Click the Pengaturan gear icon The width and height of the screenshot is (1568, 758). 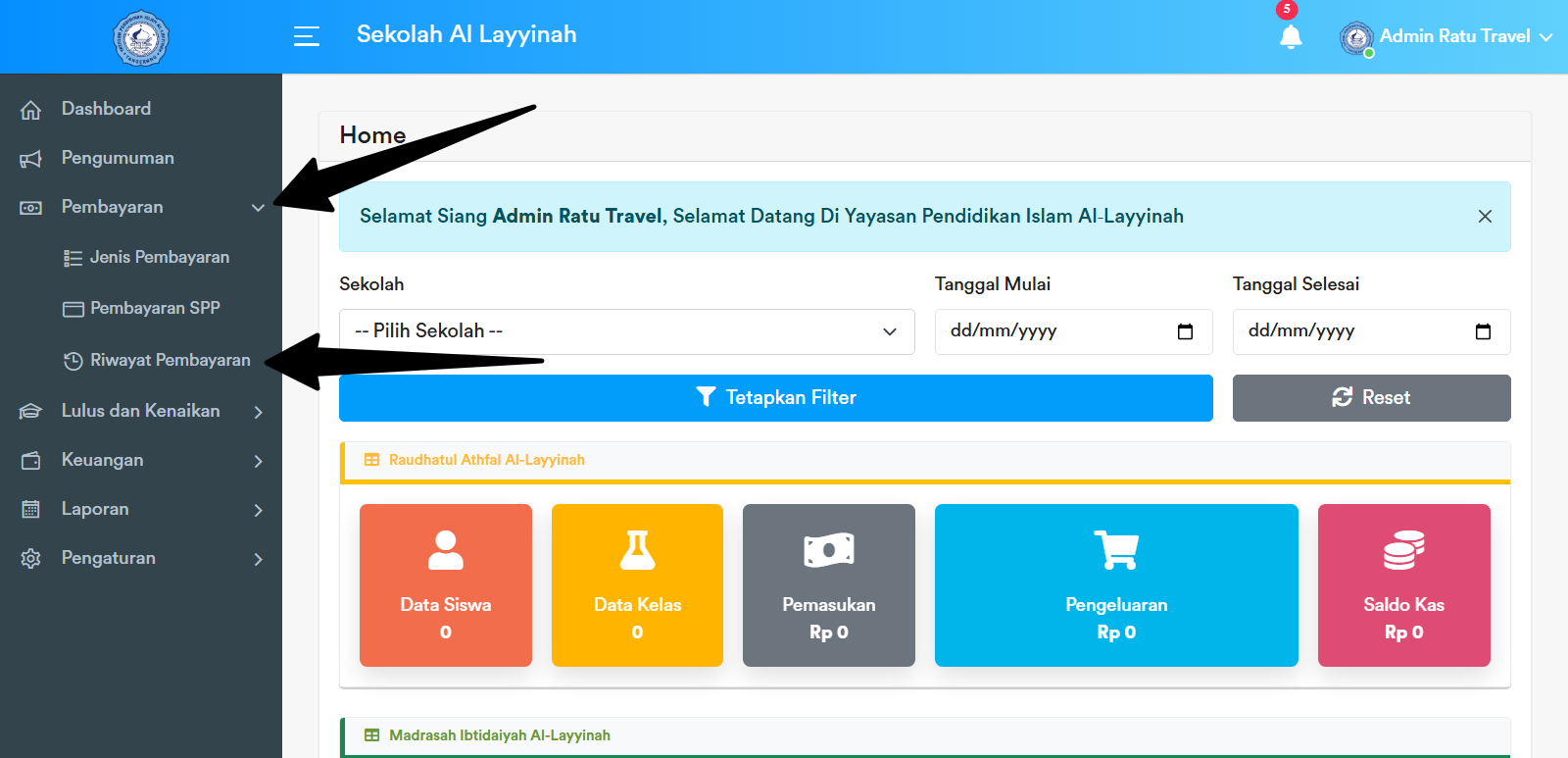click(x=31, y=559)
